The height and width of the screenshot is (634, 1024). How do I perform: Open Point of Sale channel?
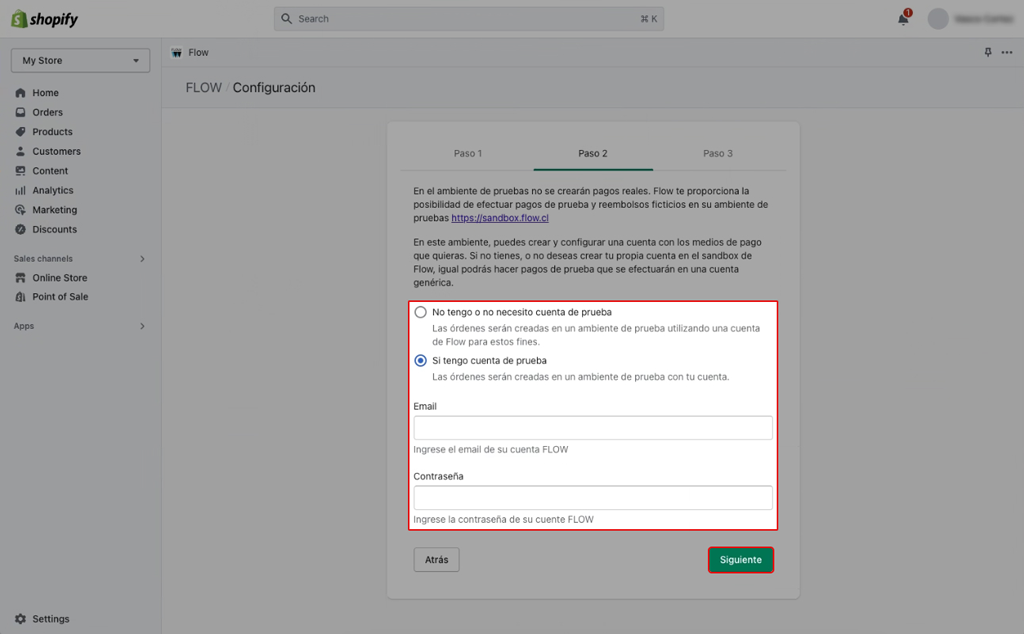pyautogui.click(x=60, y=296)
